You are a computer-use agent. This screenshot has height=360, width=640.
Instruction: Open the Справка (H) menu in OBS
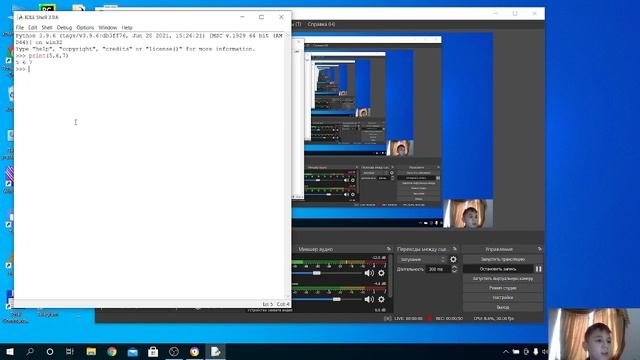(321, 24)
